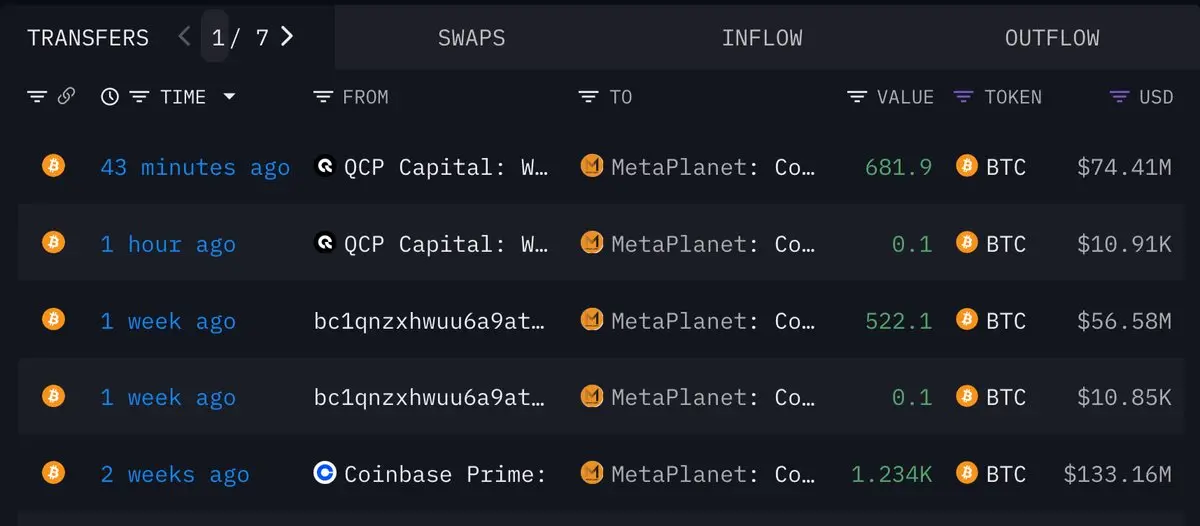Go to next transfers page arrow
The height and width of the screenshot is (526, 1200).
pos(287,37)
